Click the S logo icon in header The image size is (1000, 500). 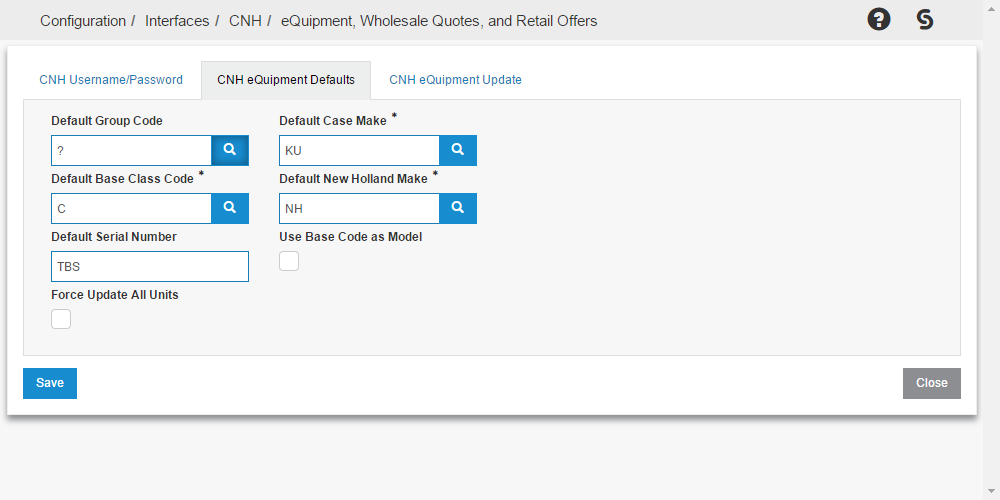(925, 19)
